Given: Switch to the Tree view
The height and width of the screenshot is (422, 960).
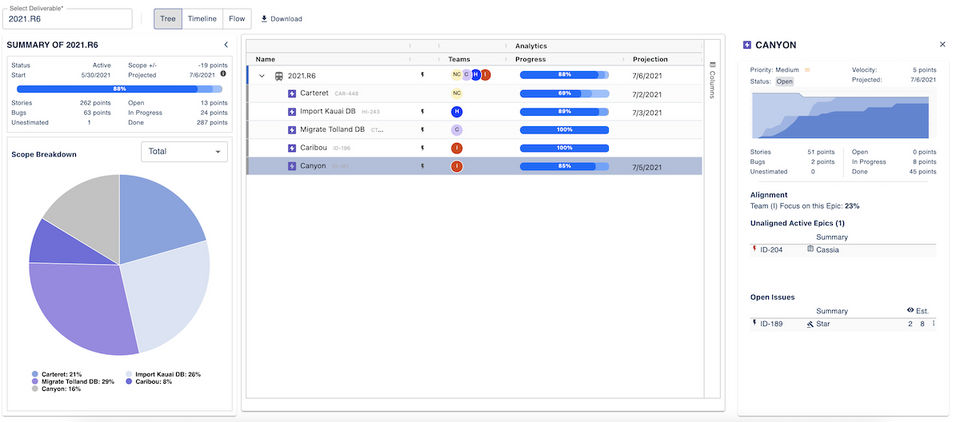Looking at the screenshot, I should click(168, 19).
